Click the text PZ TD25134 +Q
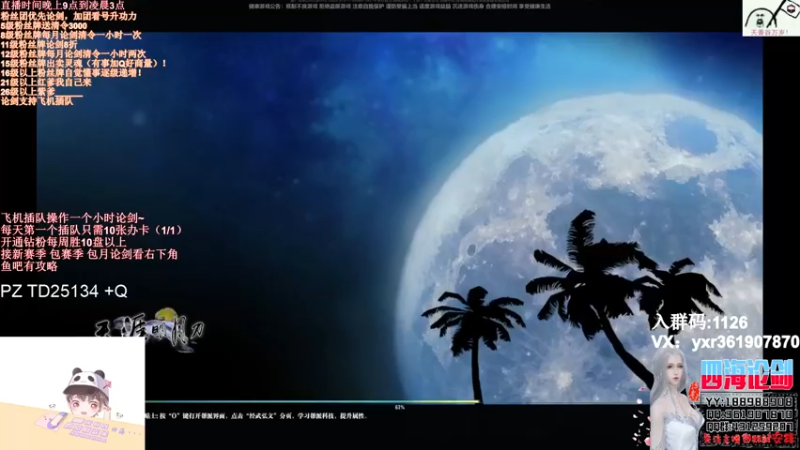Screen dimensions: 800x450 (x=64, y=291)
